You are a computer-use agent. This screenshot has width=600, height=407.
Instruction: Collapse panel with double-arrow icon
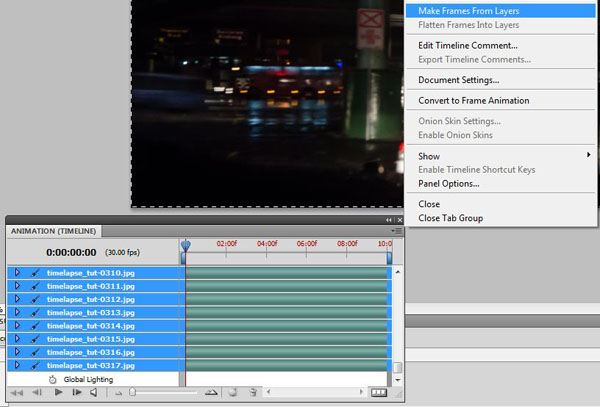click(x=389, y=220)
